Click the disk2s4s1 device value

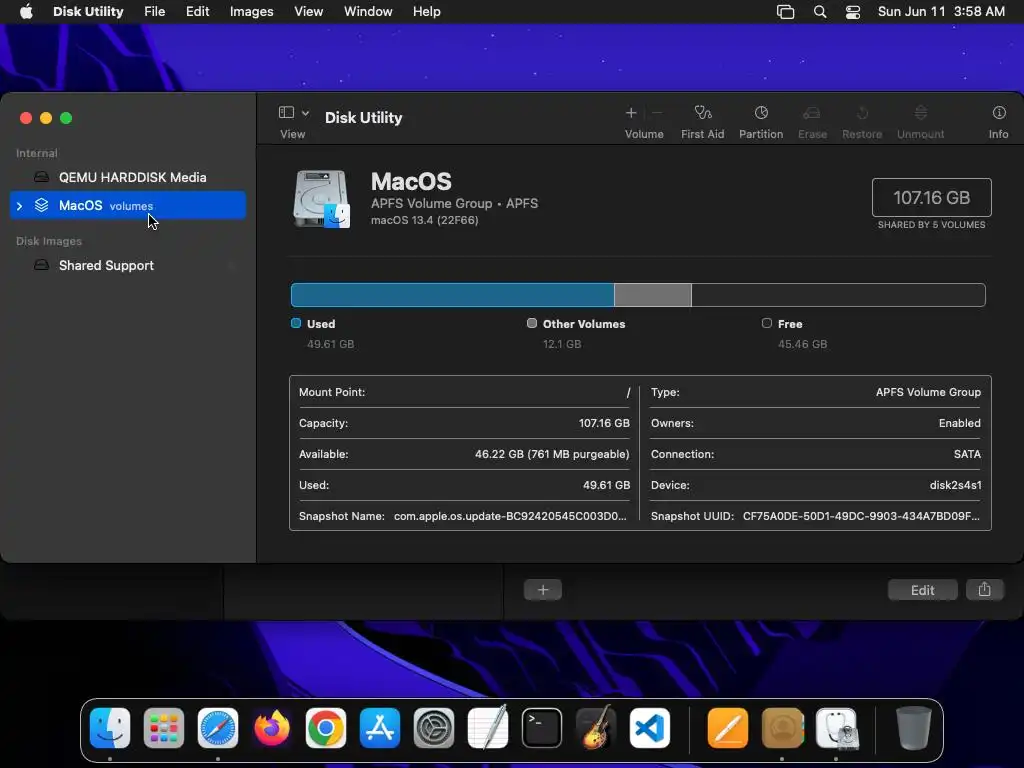click(955, 485)
